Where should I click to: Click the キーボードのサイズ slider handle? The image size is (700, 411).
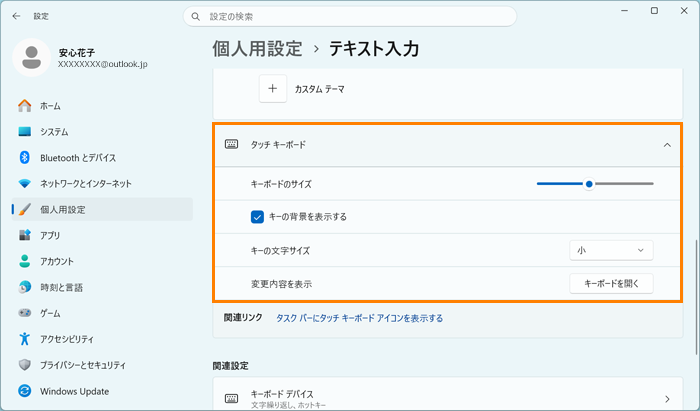[x=589, y=184]
